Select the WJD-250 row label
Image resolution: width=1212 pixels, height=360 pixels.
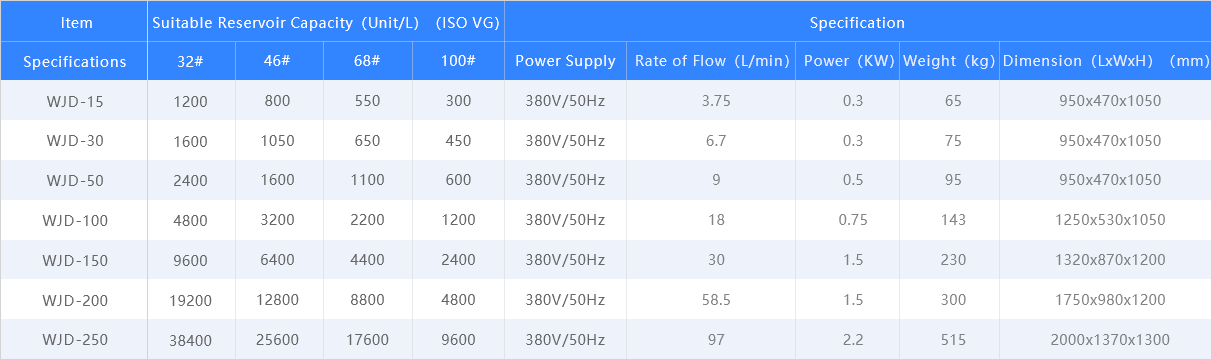coord(75,340)
